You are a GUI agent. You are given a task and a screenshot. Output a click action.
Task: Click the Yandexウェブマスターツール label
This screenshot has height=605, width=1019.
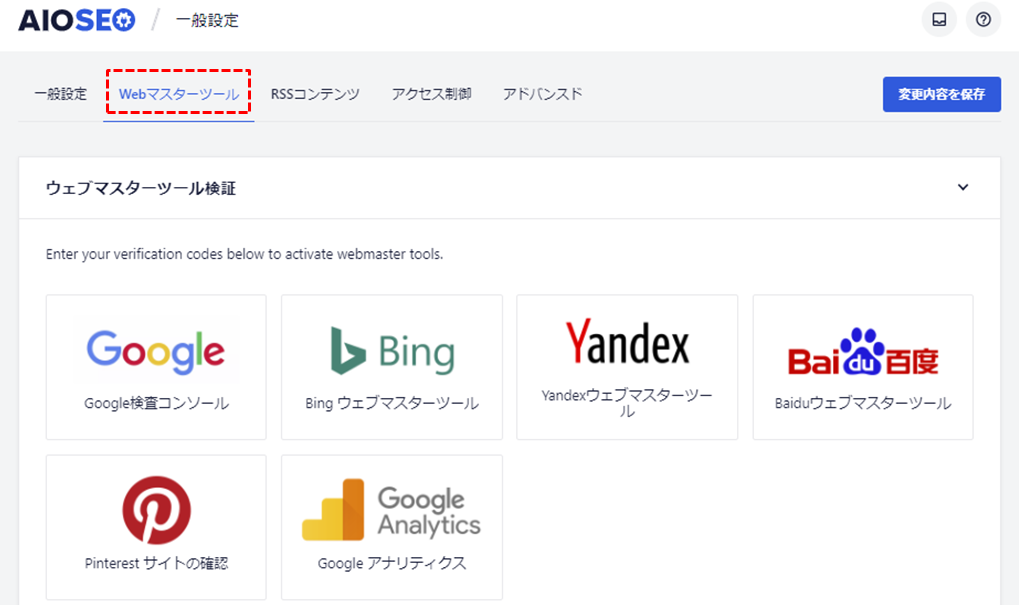(627, 403)
